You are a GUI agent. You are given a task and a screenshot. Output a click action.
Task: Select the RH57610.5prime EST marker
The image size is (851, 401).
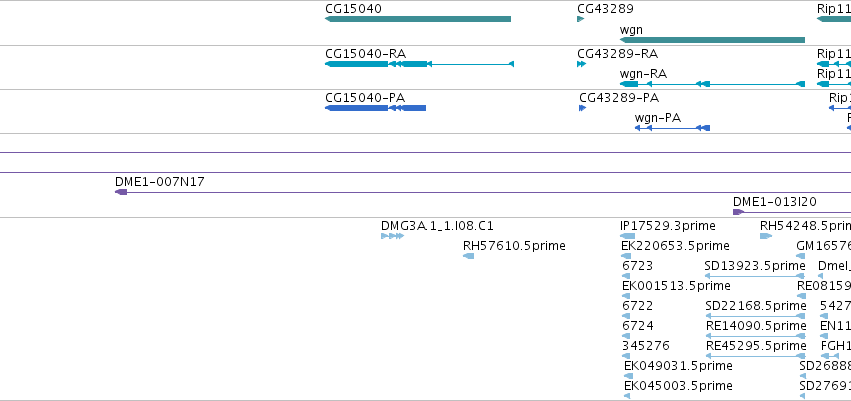(468, 256)
